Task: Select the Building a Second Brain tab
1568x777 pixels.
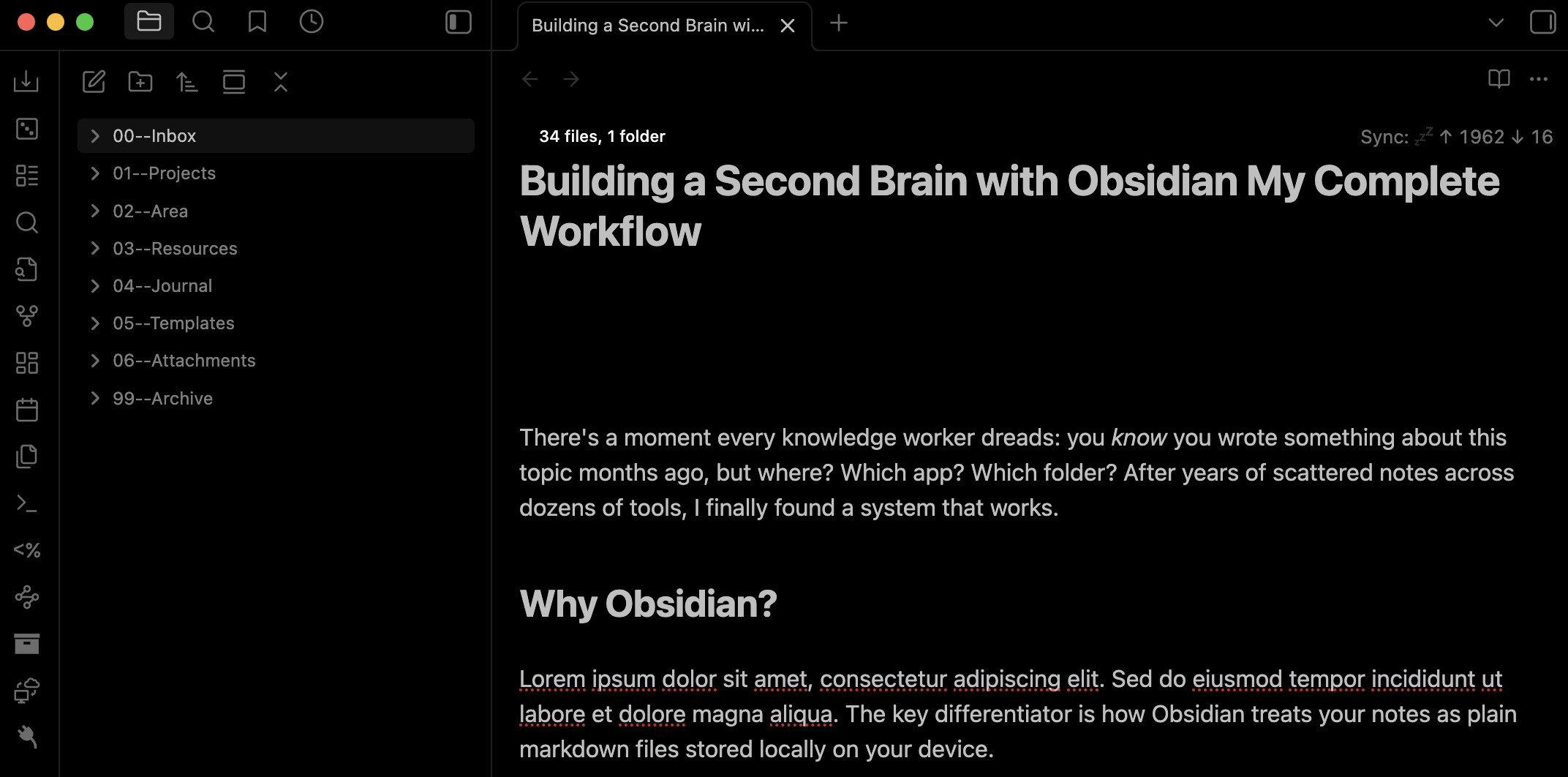Action: [647, 26]
